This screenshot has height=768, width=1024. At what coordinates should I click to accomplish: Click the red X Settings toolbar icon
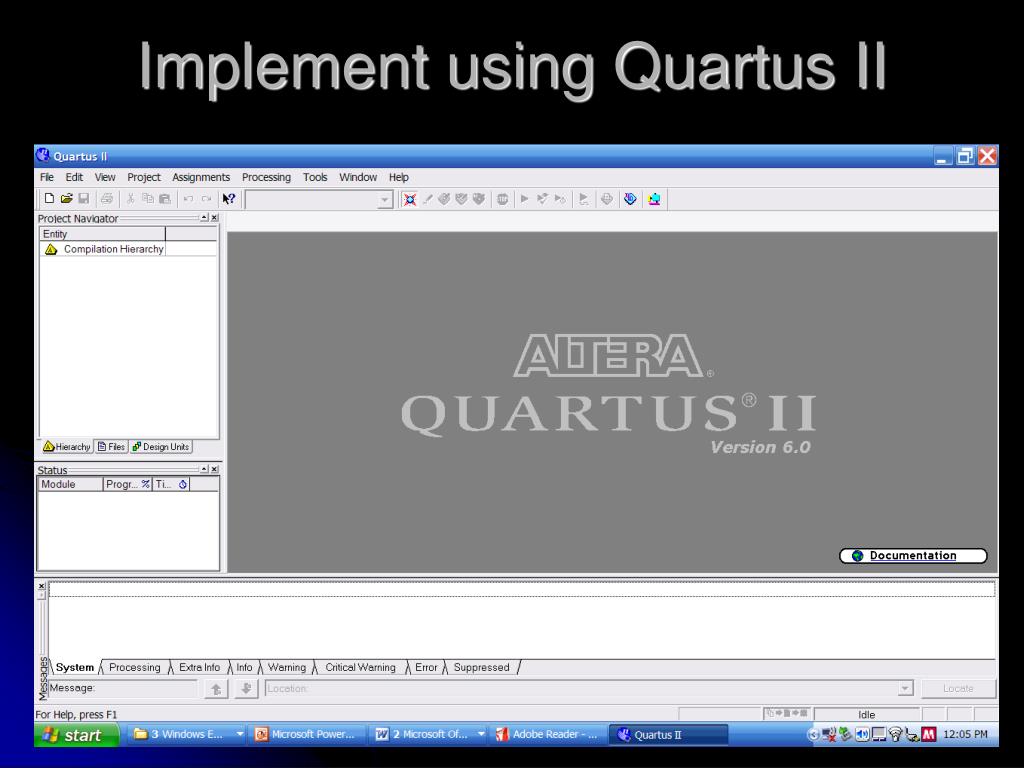(409, 199)
